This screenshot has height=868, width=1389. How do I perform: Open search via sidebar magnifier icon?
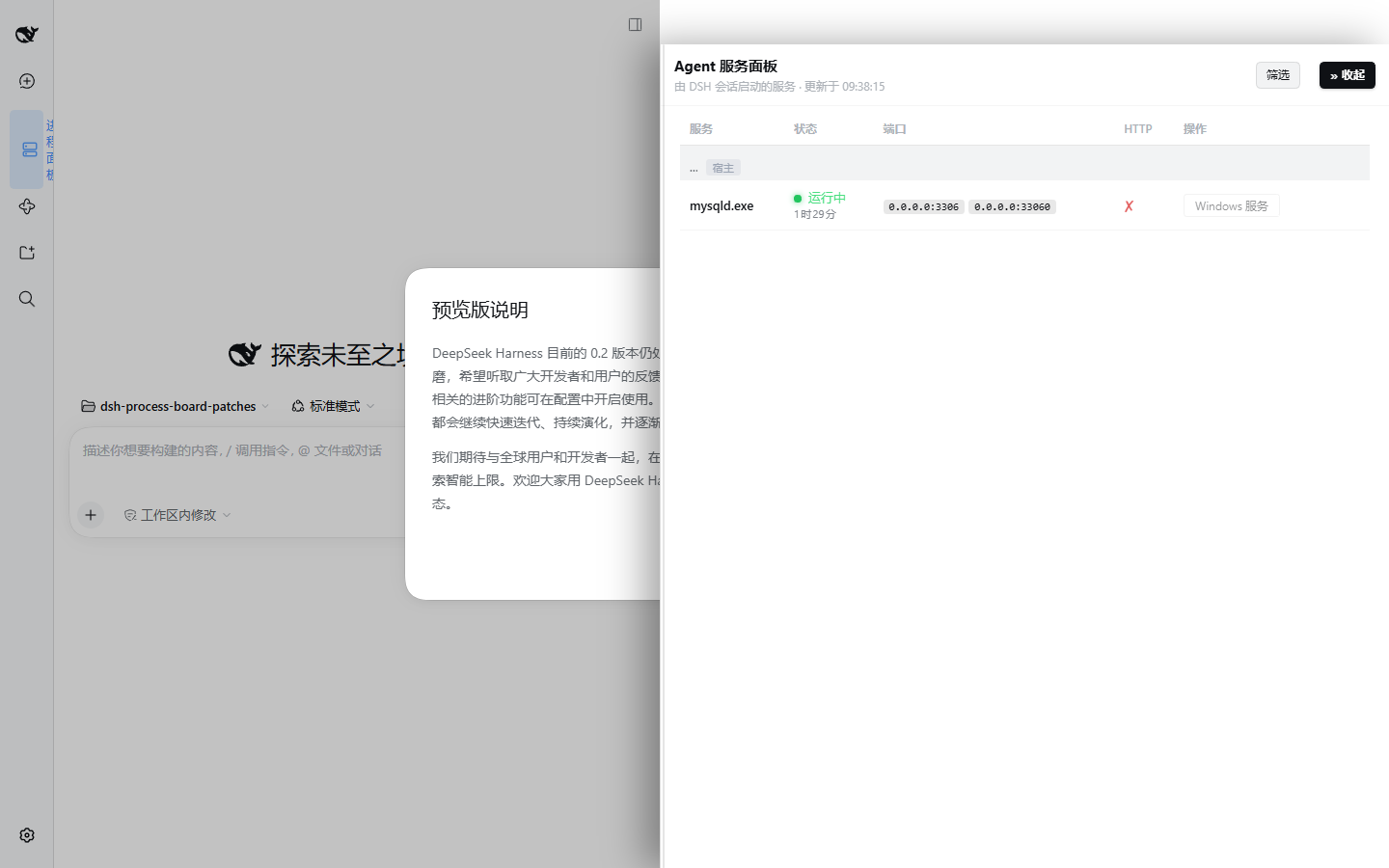click(27, 299)
